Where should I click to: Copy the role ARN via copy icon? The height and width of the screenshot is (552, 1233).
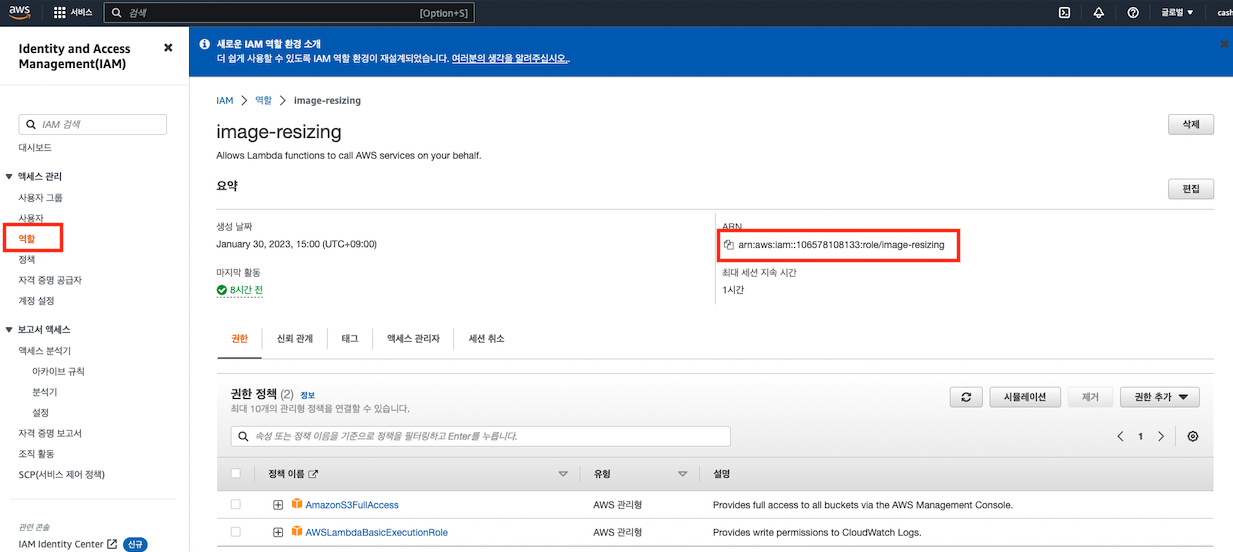[729, 244]
